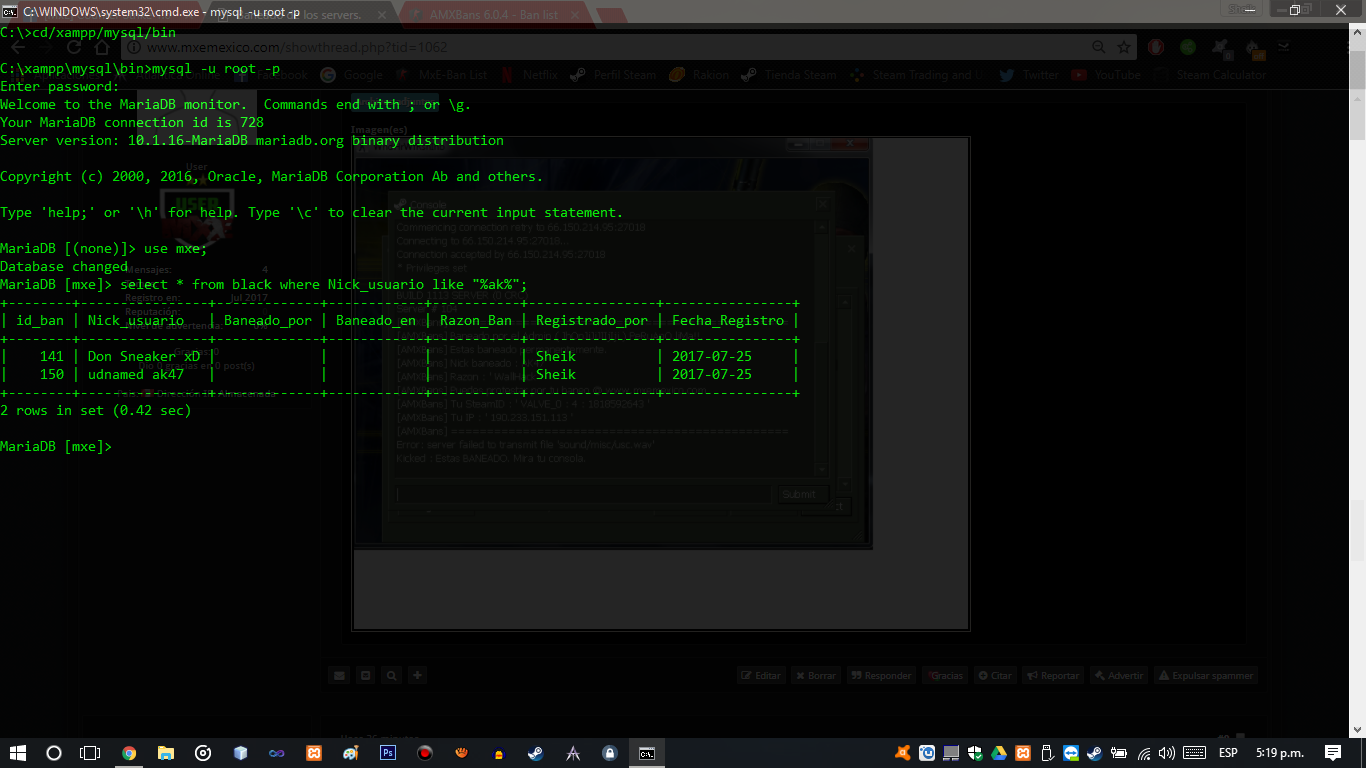Open the touch keyboard tray icon
The width and height of the screenshot is (1366, 768).
click(1194, 753)
